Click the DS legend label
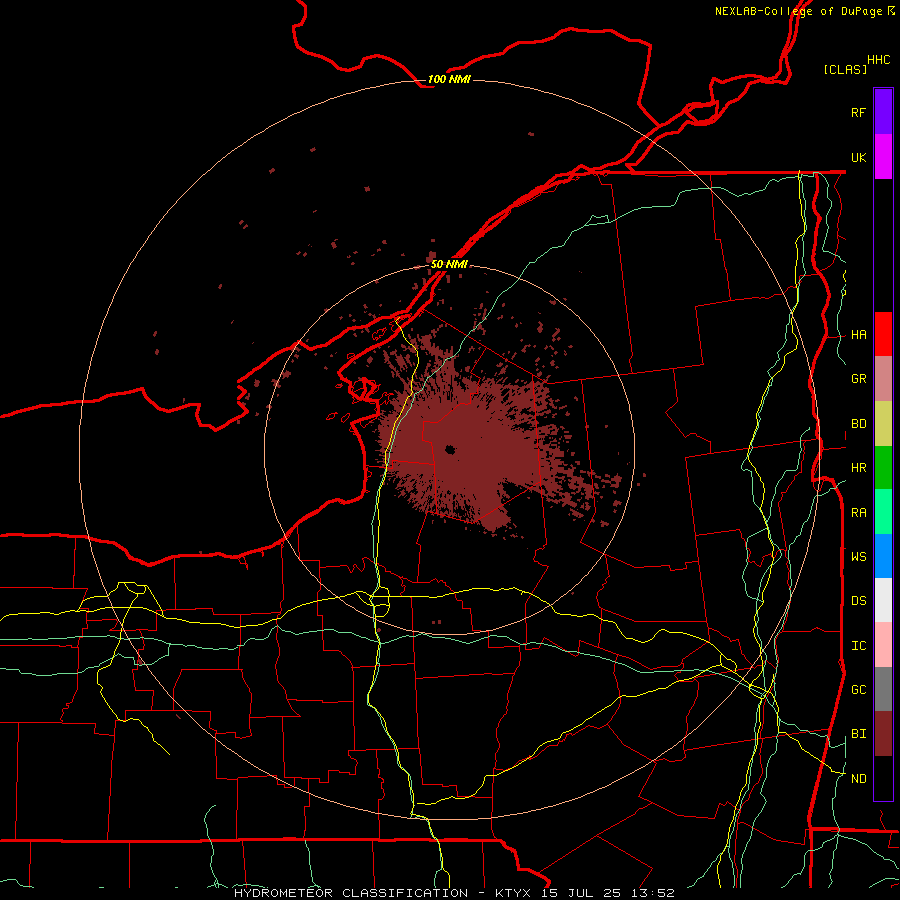Screen dimensions: 900x900 (x=858, y=601)
